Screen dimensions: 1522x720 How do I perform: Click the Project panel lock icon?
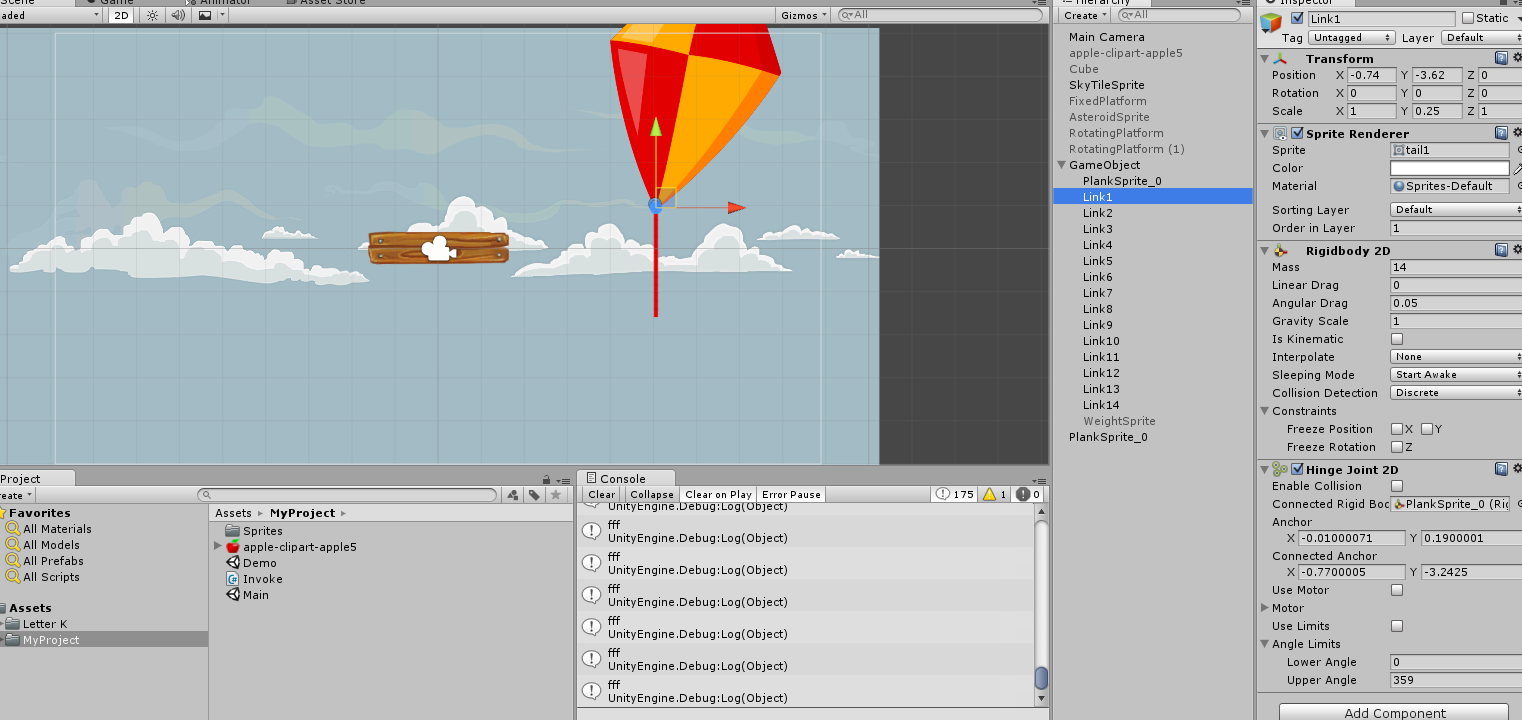point(546,480)
